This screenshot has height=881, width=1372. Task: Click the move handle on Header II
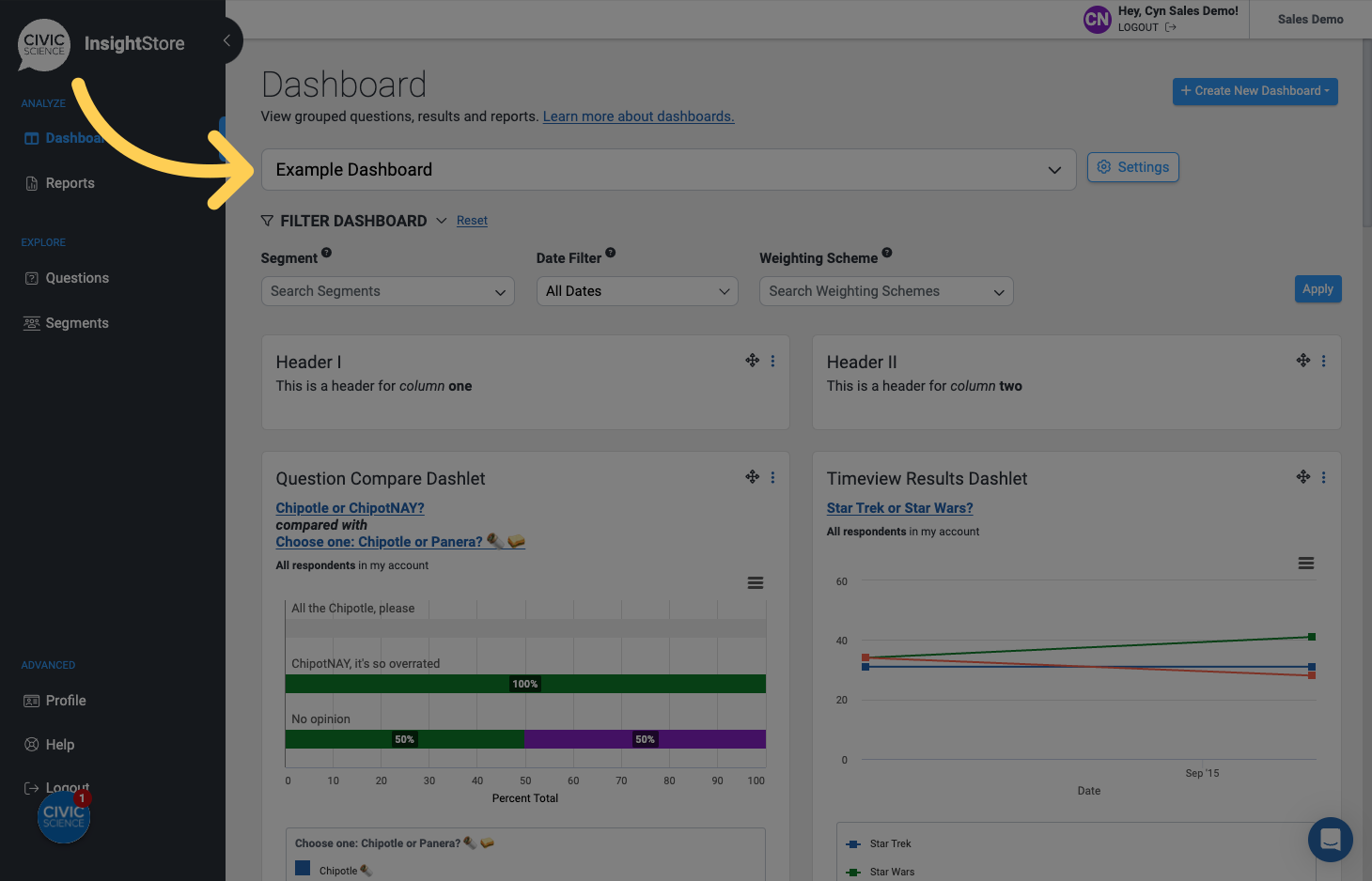(x=1303, y=361)
